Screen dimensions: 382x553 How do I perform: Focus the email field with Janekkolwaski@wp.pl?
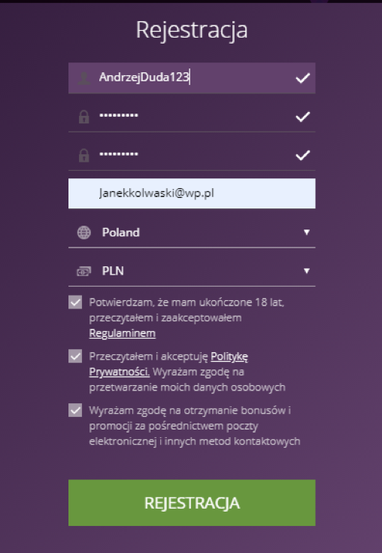(192, 193)
